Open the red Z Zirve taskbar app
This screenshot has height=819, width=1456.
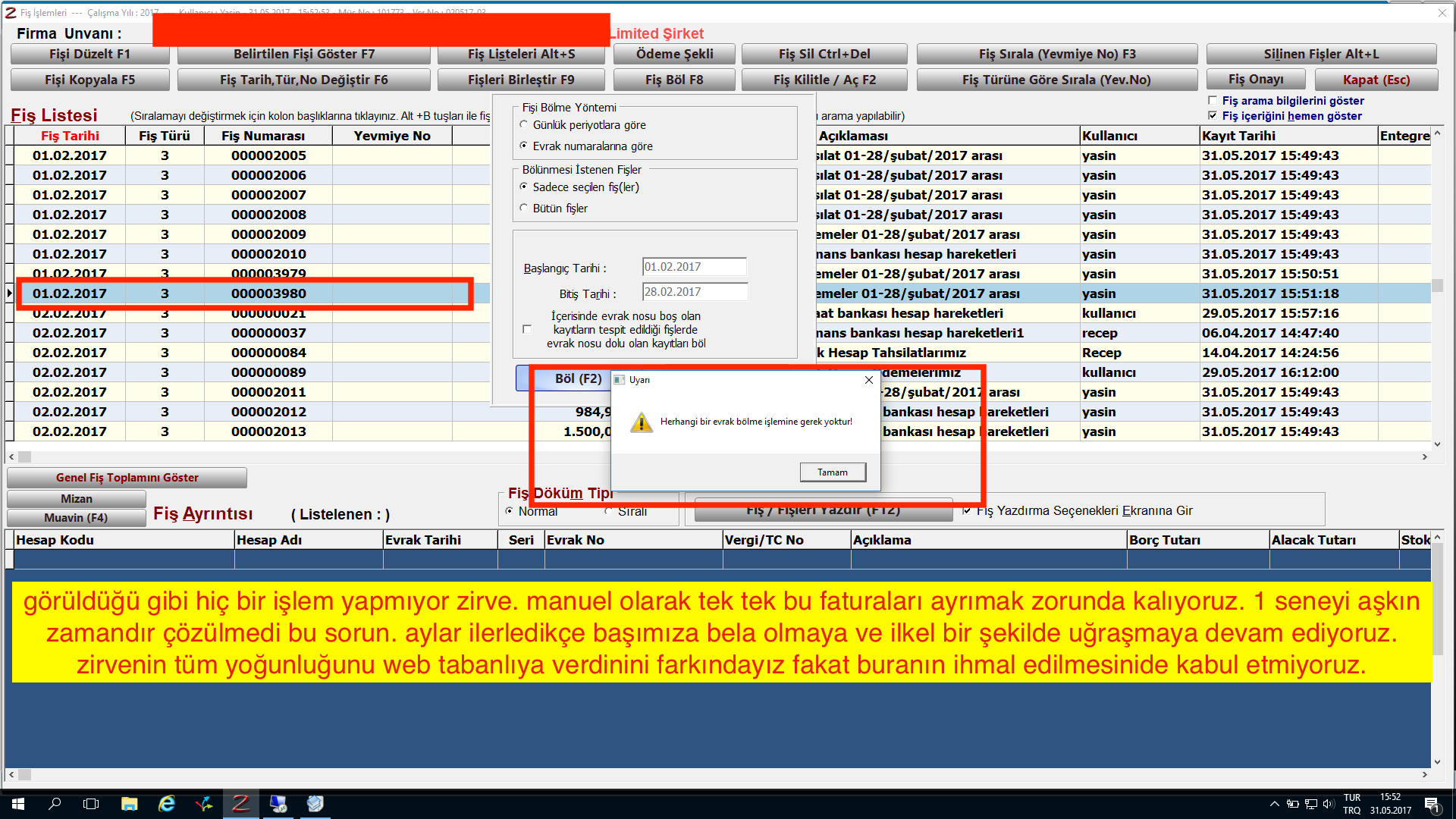(241, 804)
